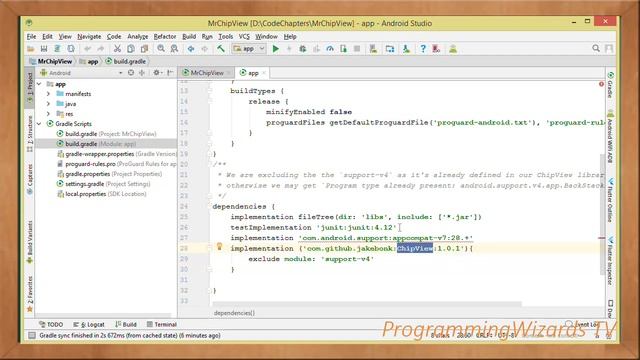Select gradle-wrapper.properties file

[x=117, y=154]
